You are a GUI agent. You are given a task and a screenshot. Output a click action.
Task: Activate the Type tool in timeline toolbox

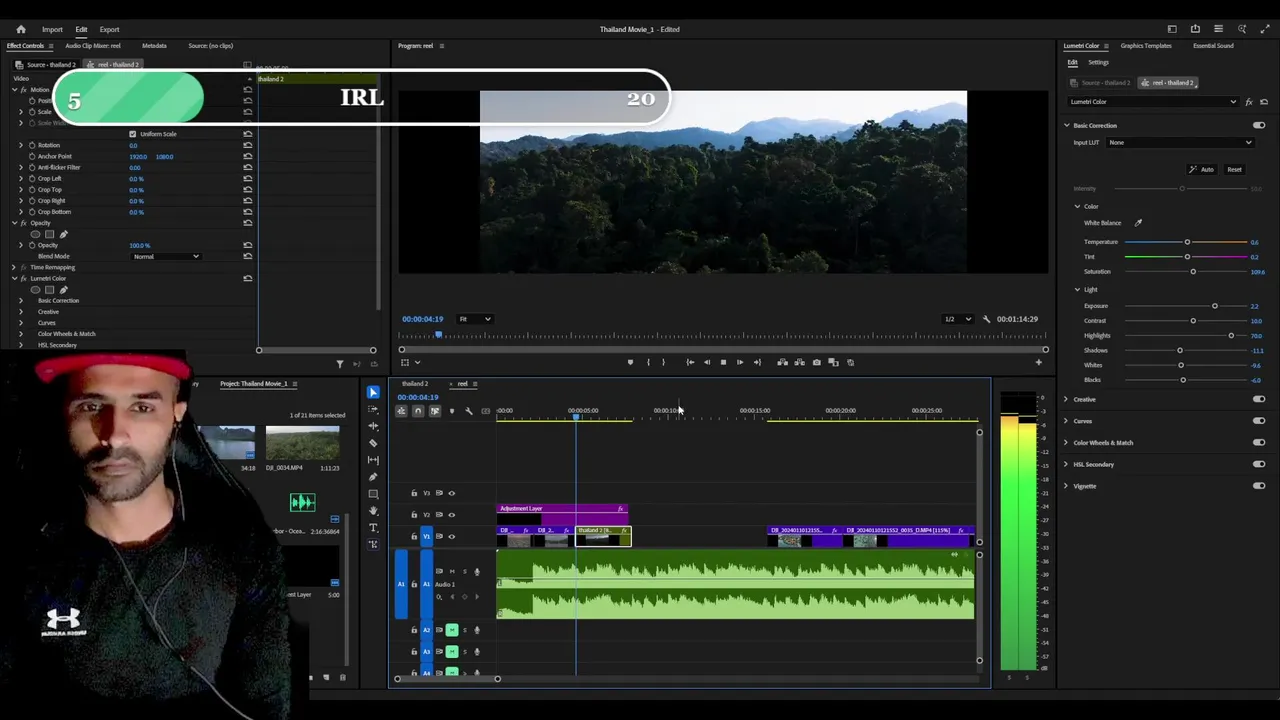pyautogui.click(x=373, y=527)
